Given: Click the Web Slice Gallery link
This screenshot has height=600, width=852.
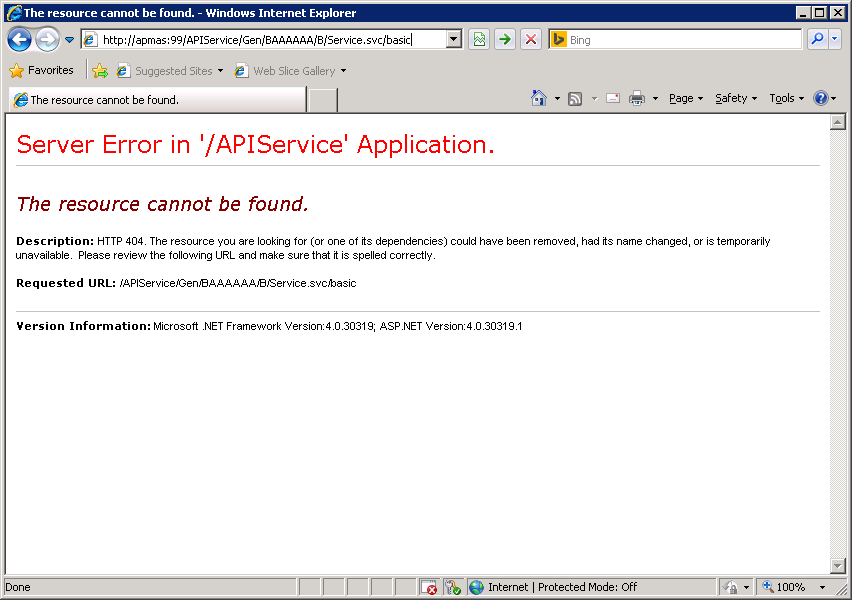Looking at the screenshot, I should pyautogui.click(x=292, y=71).
